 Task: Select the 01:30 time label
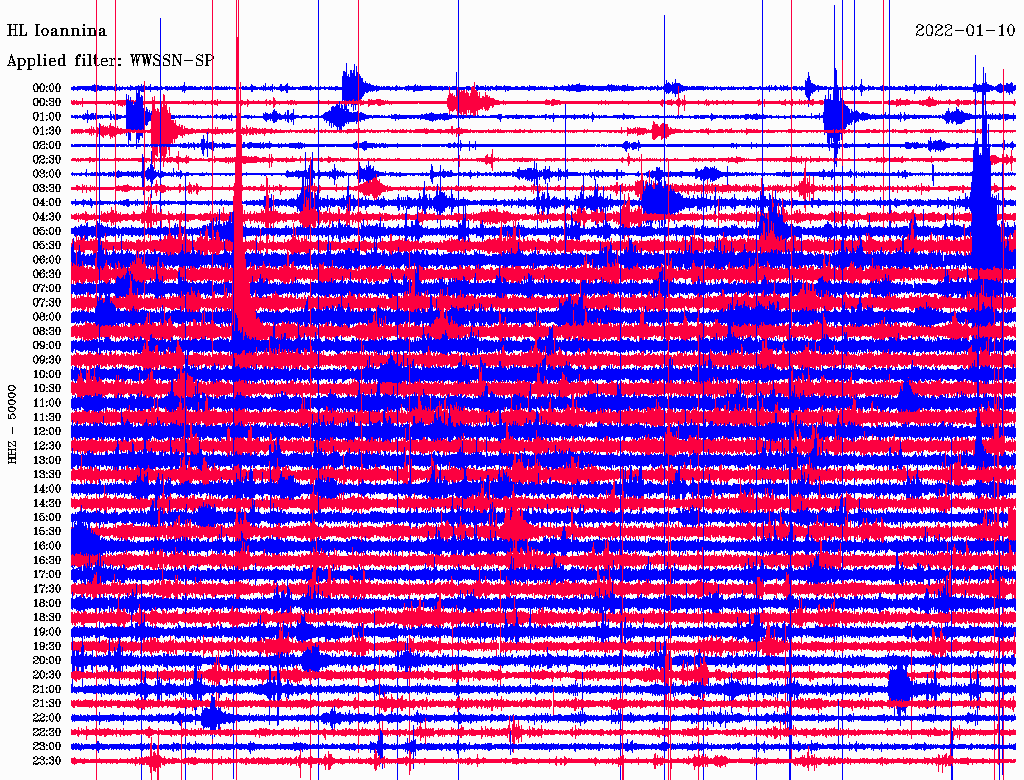47,131
